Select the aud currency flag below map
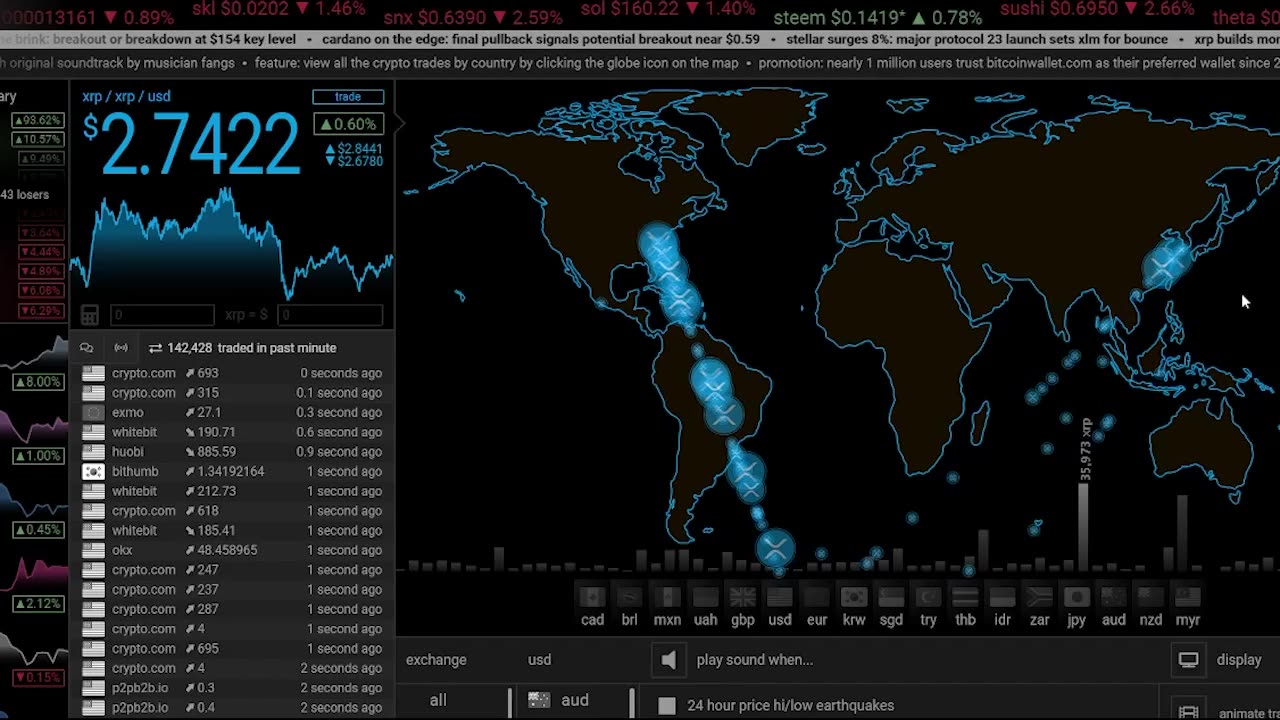The image size is (1280, 720). [x=1113, y=597]
